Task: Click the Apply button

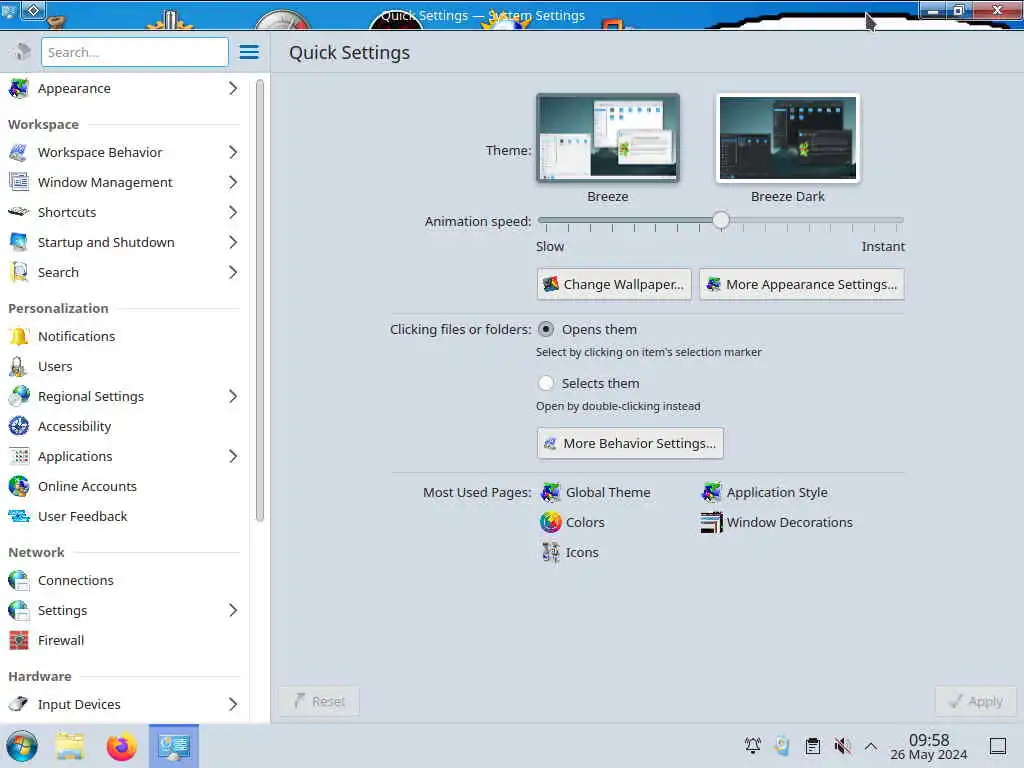Action: coord(976,701)
